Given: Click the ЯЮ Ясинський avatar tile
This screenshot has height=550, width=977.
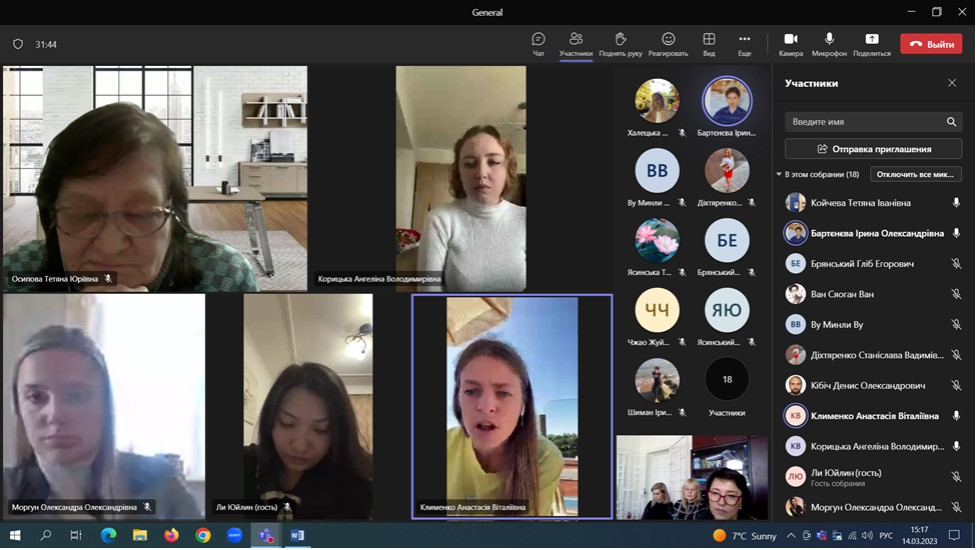Looking at the screenshot, I should pyautogui.click(x=727, y=310).
